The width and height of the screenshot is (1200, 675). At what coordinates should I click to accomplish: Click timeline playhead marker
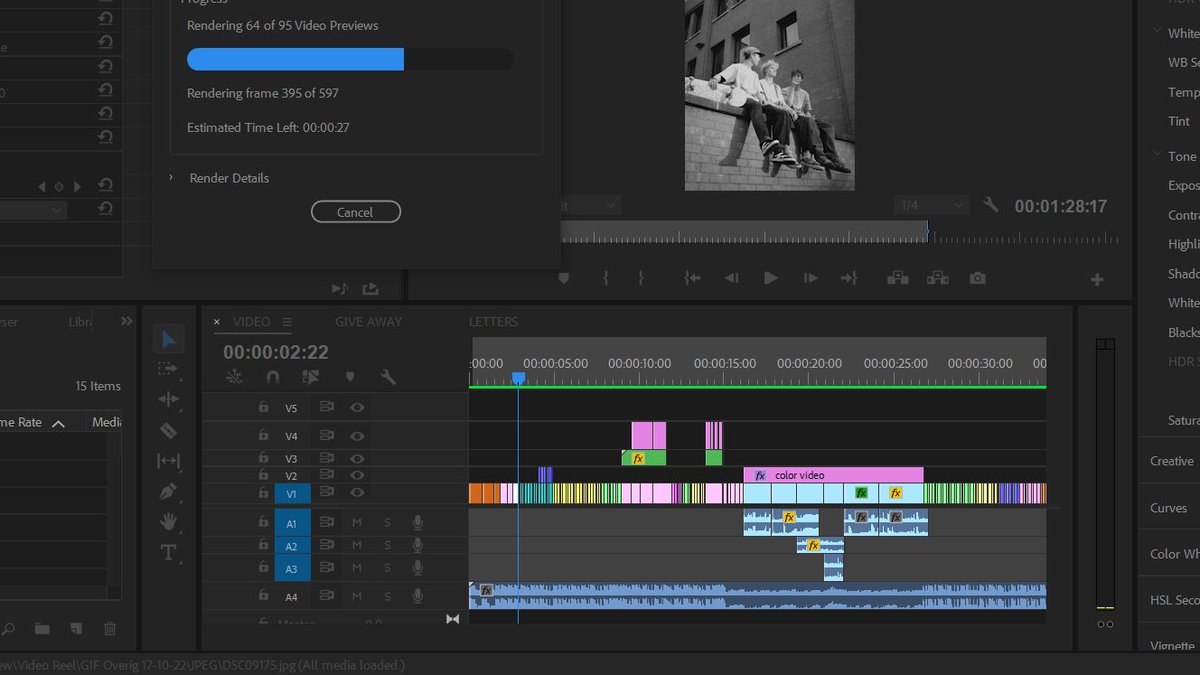click(x=518, y=378)
